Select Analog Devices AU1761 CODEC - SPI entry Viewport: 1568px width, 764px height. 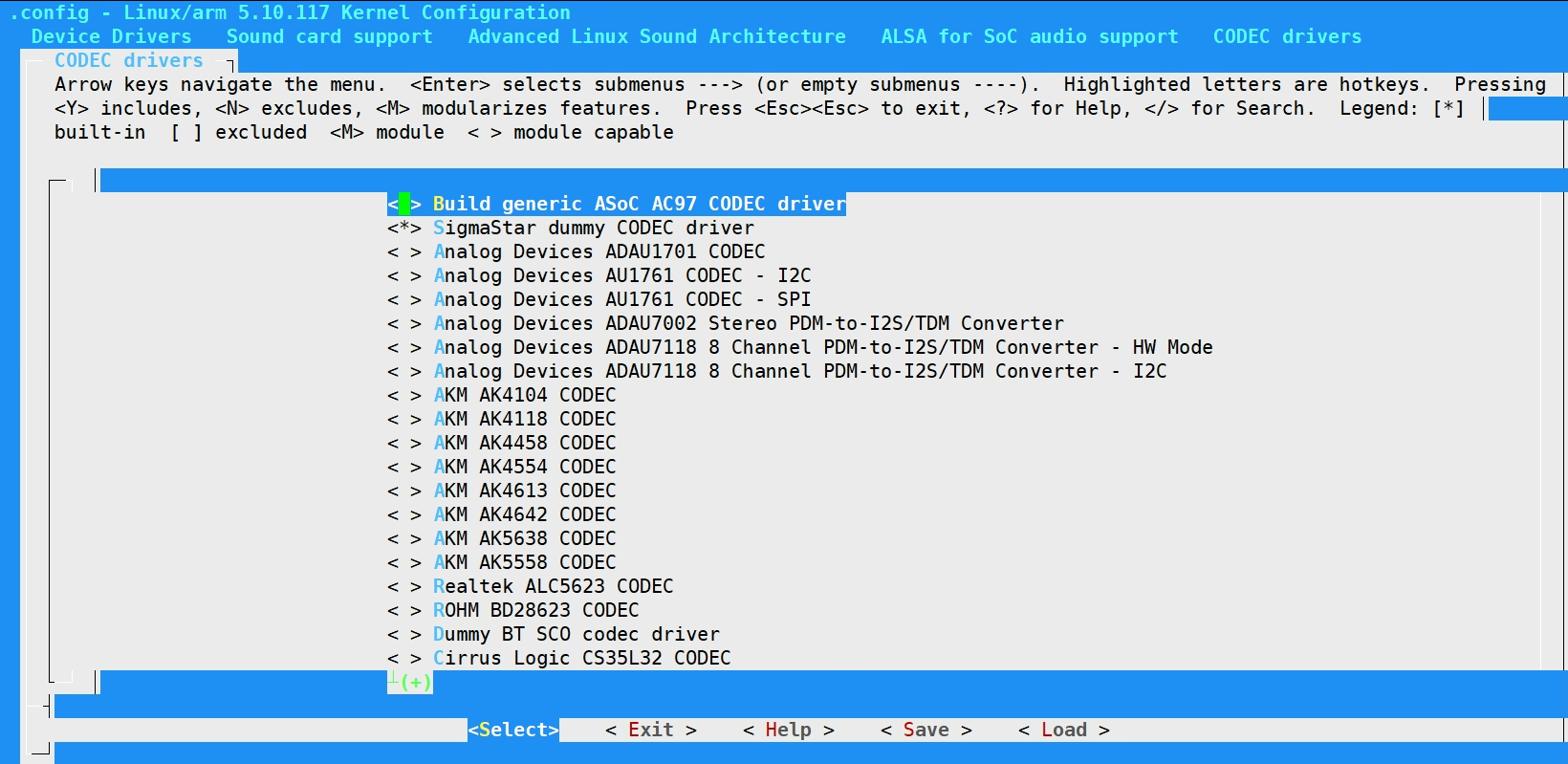coord(622,299)
